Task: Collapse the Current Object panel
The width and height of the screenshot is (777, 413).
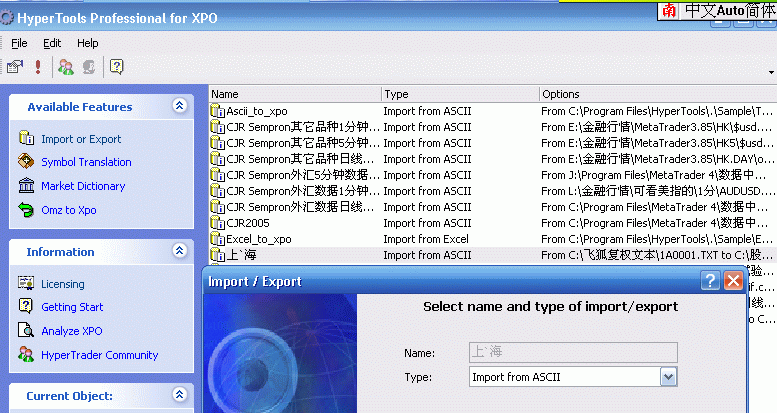Action: click(x=179, y=394)
